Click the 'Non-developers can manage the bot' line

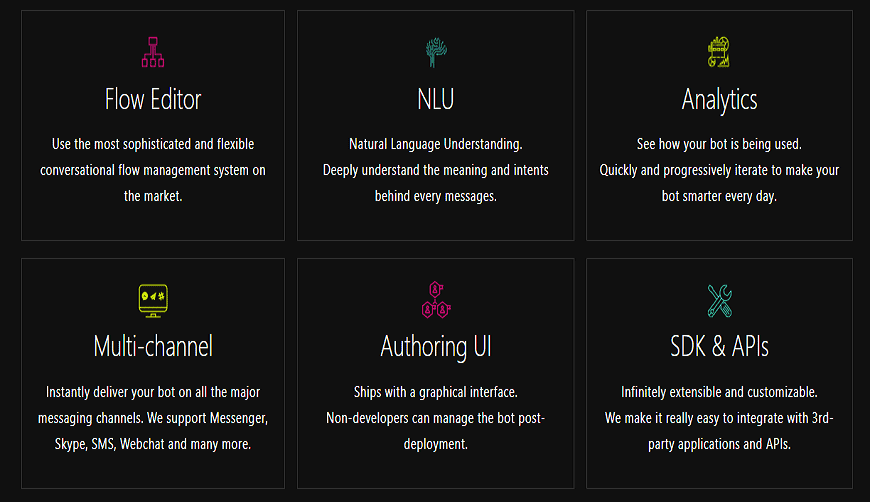436,418
